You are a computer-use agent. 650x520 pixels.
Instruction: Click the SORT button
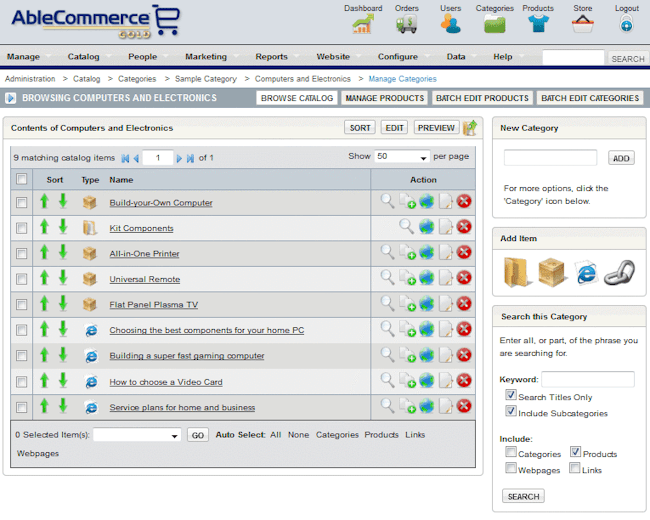pyautogui.click(x=360, y=128)
